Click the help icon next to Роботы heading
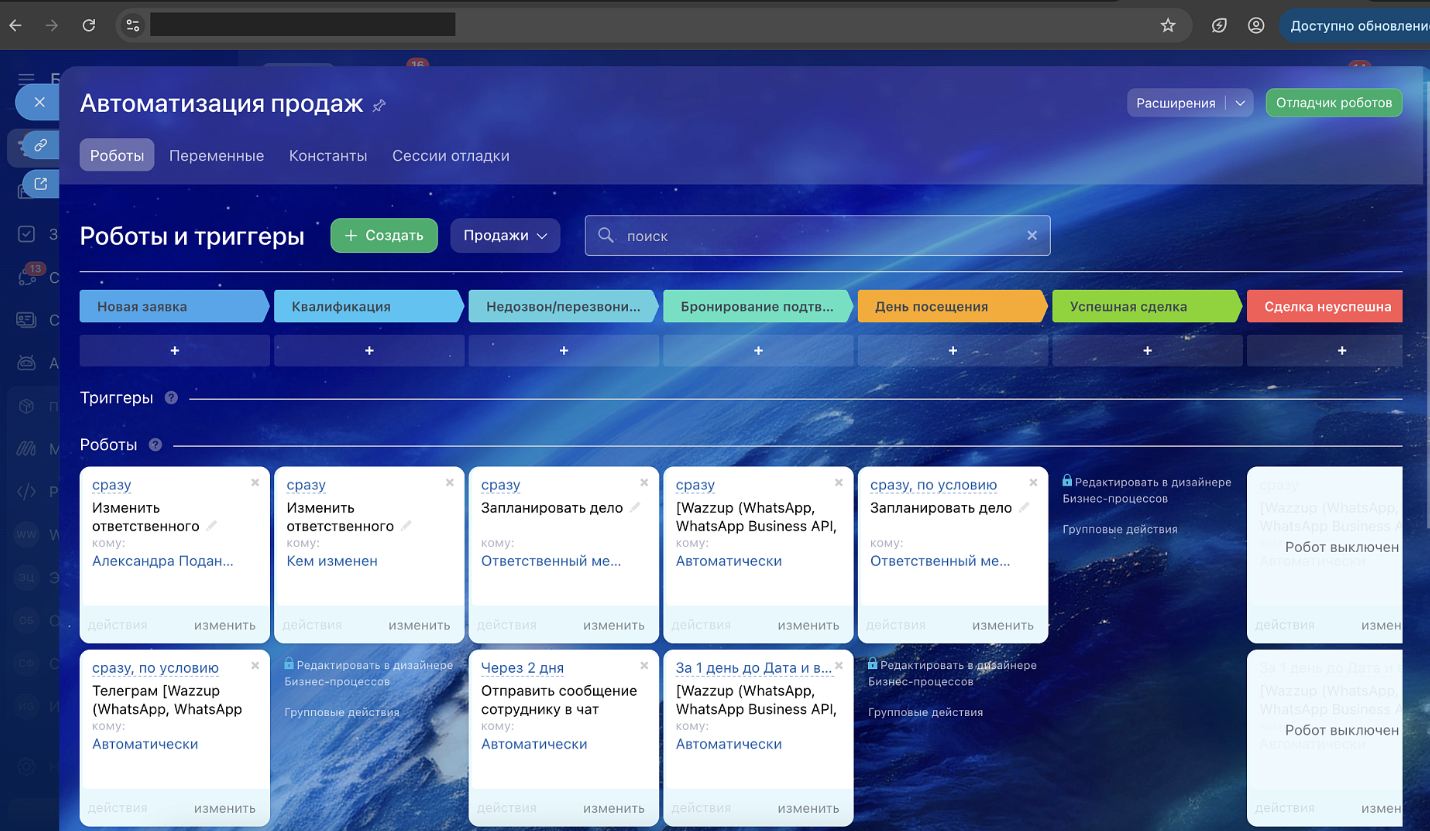The image size is (1430, 831). [x=155, y=445]
